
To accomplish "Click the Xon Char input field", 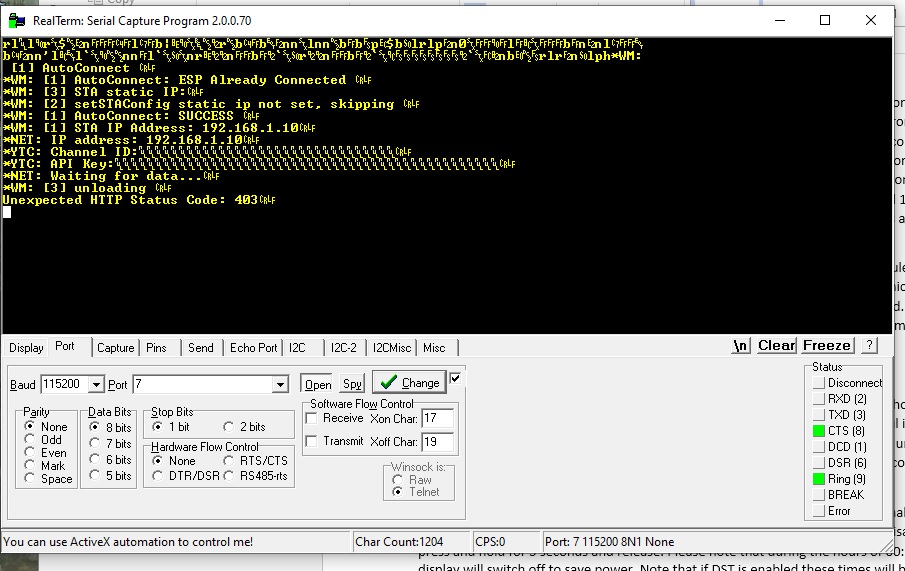I will [x=437, y=418].
